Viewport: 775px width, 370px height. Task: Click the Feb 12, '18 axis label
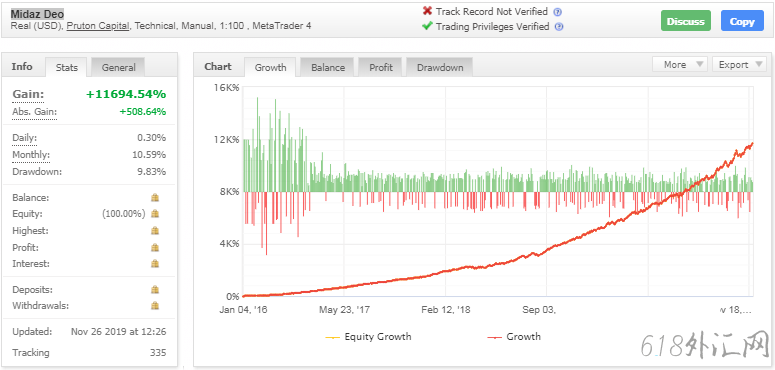click(x=446, y=310)
